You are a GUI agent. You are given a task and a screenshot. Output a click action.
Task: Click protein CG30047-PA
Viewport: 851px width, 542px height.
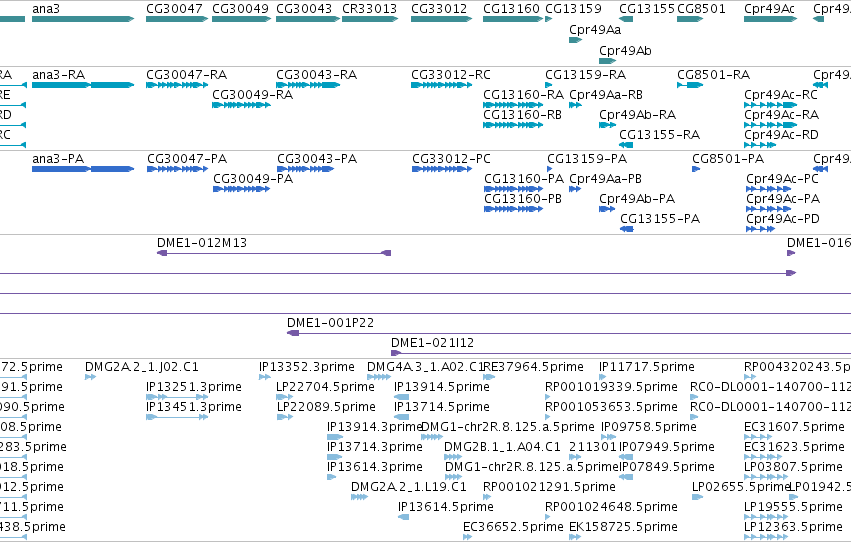pyautogui.click(x=177, y=169)
